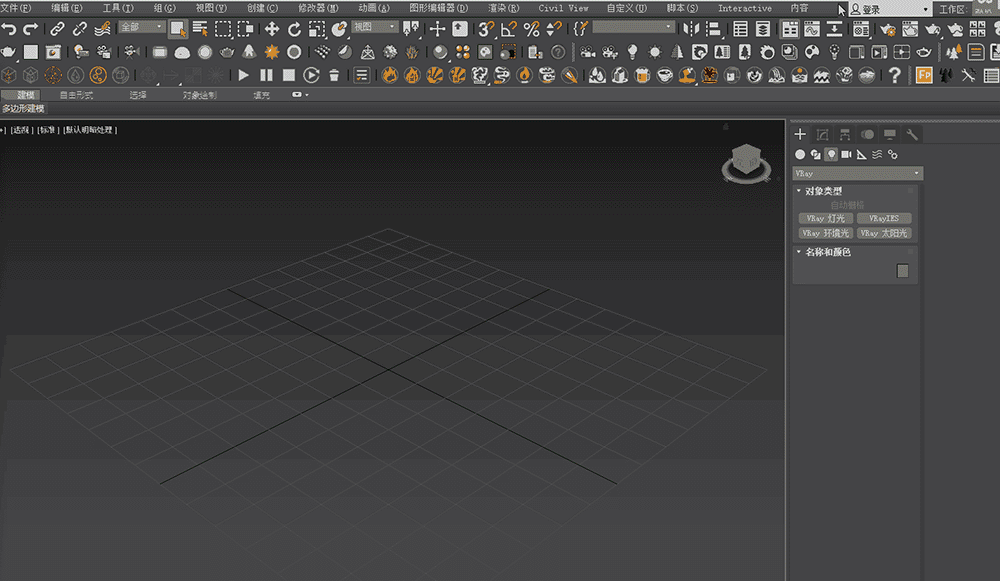Click the orange starburst icon in second row
The height and width of the screenshot is (581, 1000).
[272, 52]
